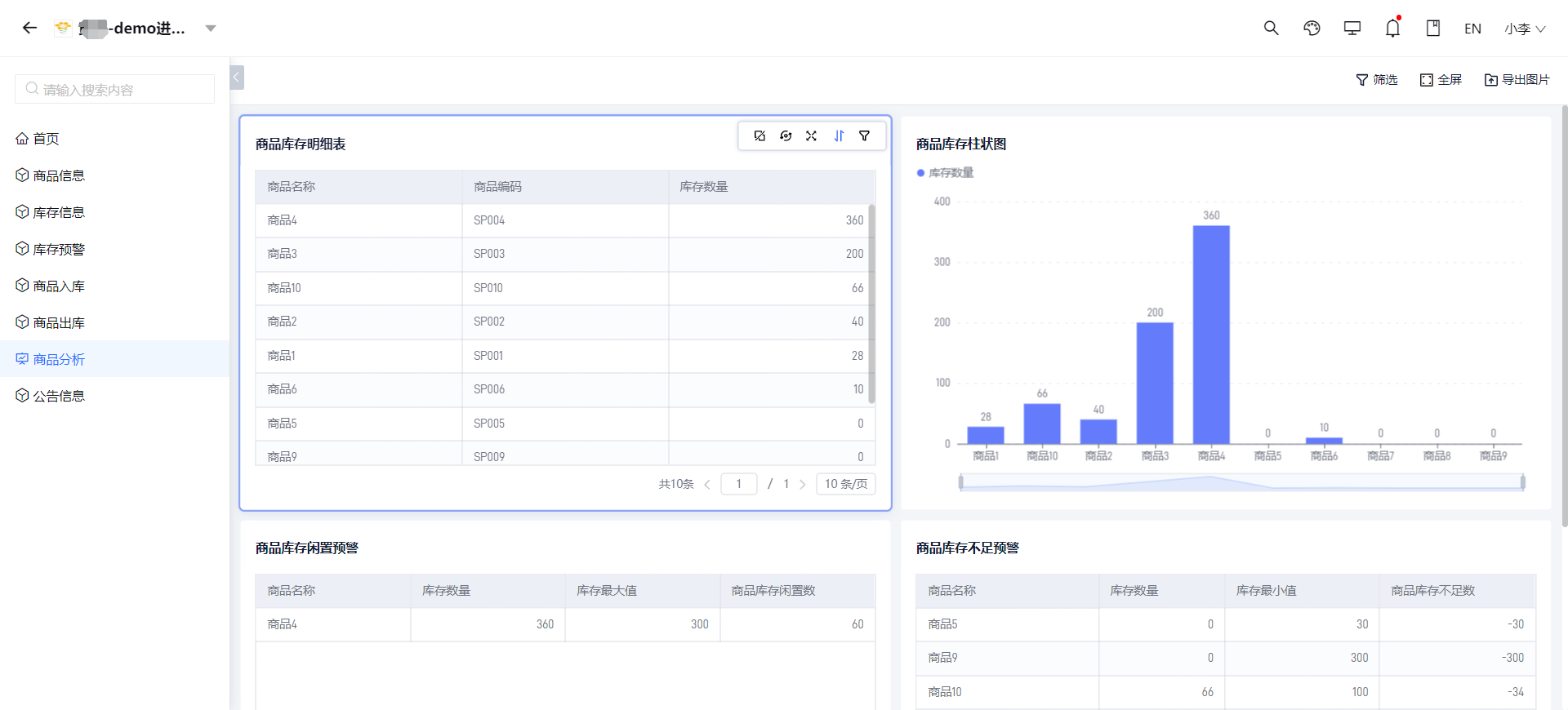This screenshot has height=710, width=1568.
Task: Click the monitor display icon in header
Action: click(1352, 28)
